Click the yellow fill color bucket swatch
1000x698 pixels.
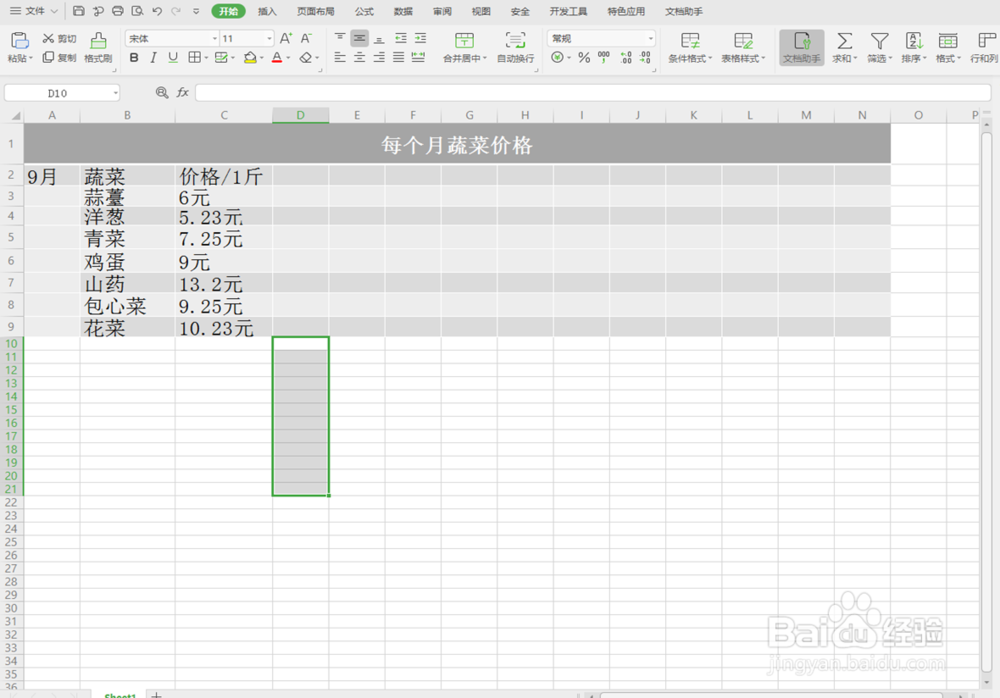point(250,57)
